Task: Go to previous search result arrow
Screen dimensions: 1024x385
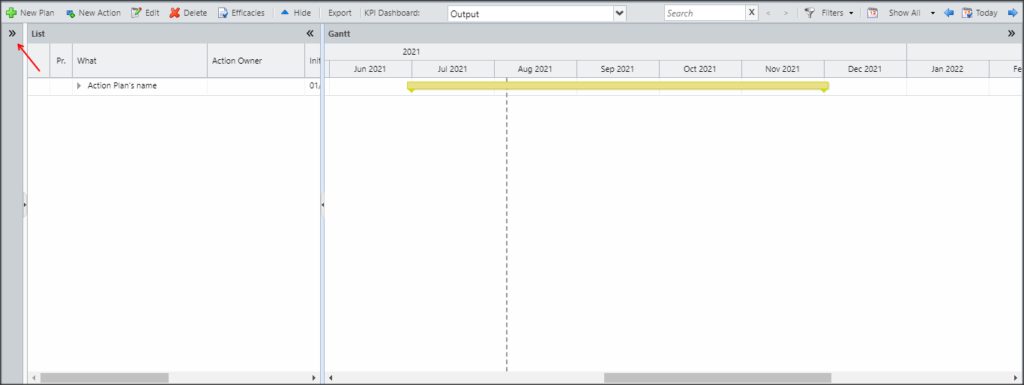Action: click(769, 13)
